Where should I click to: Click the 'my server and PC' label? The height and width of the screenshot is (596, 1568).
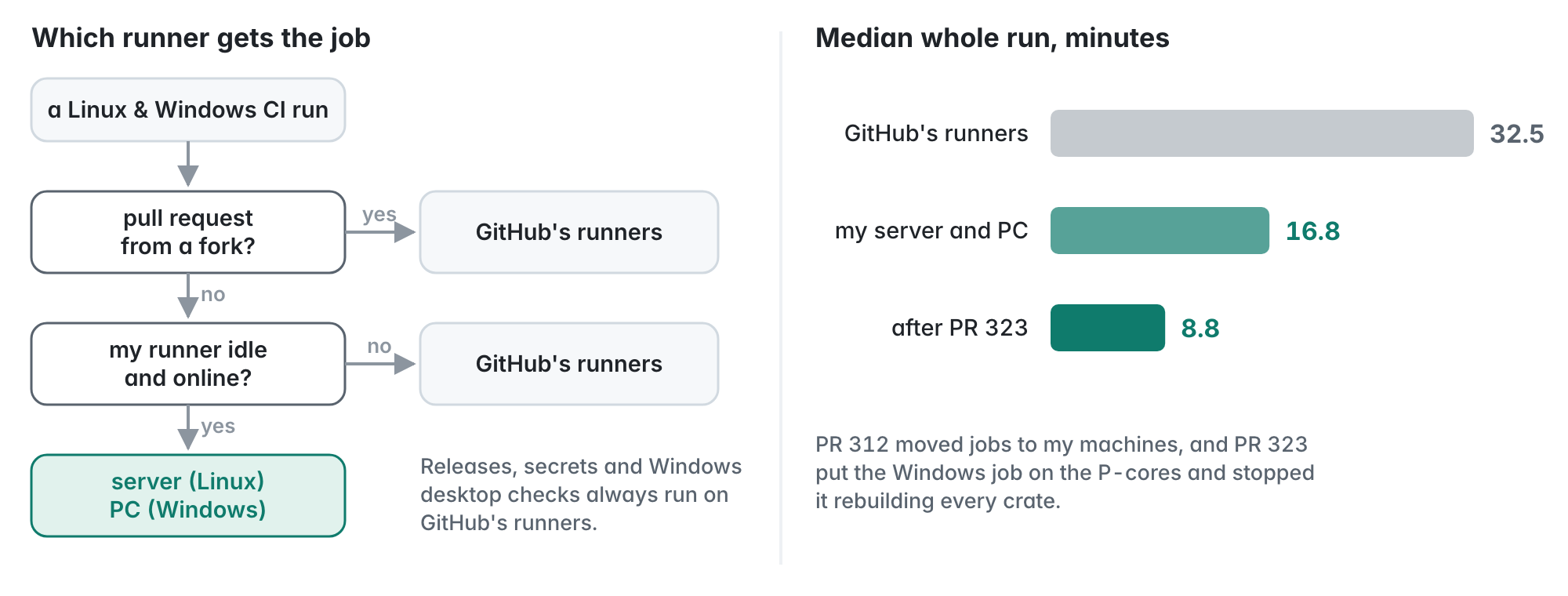pos(931,231)
